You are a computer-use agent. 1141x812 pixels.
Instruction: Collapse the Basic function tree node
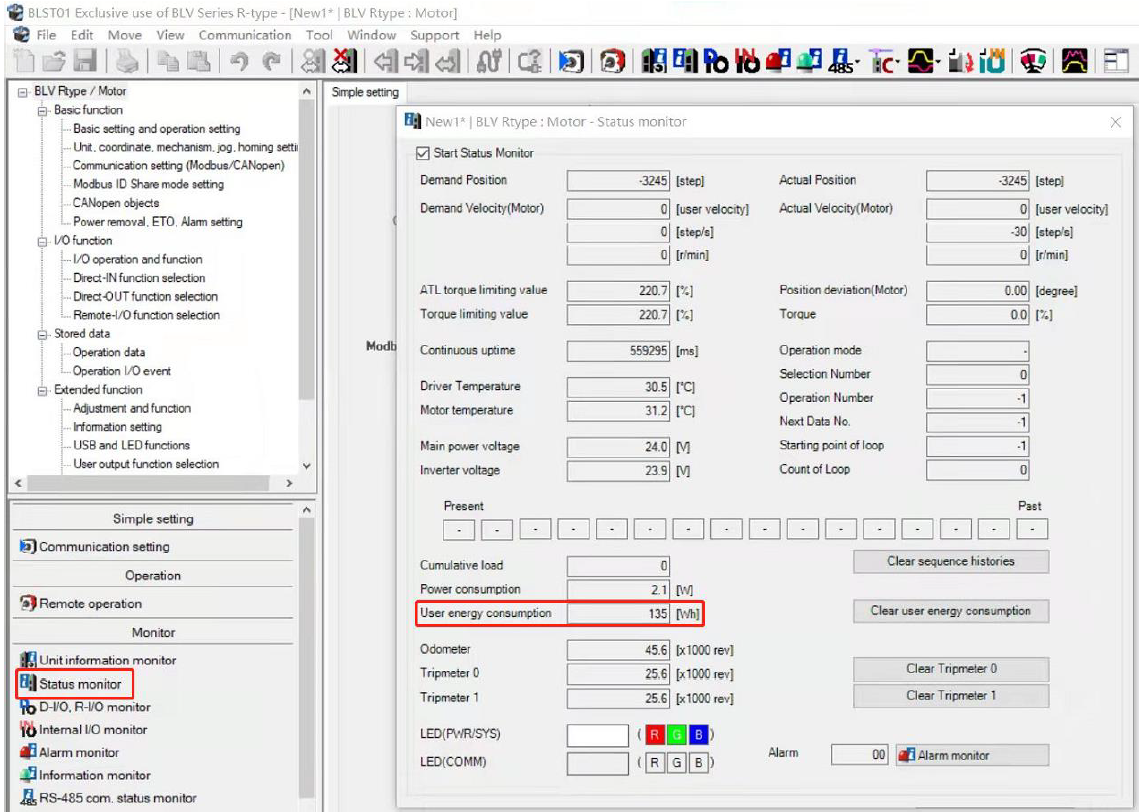click(43, 111)
